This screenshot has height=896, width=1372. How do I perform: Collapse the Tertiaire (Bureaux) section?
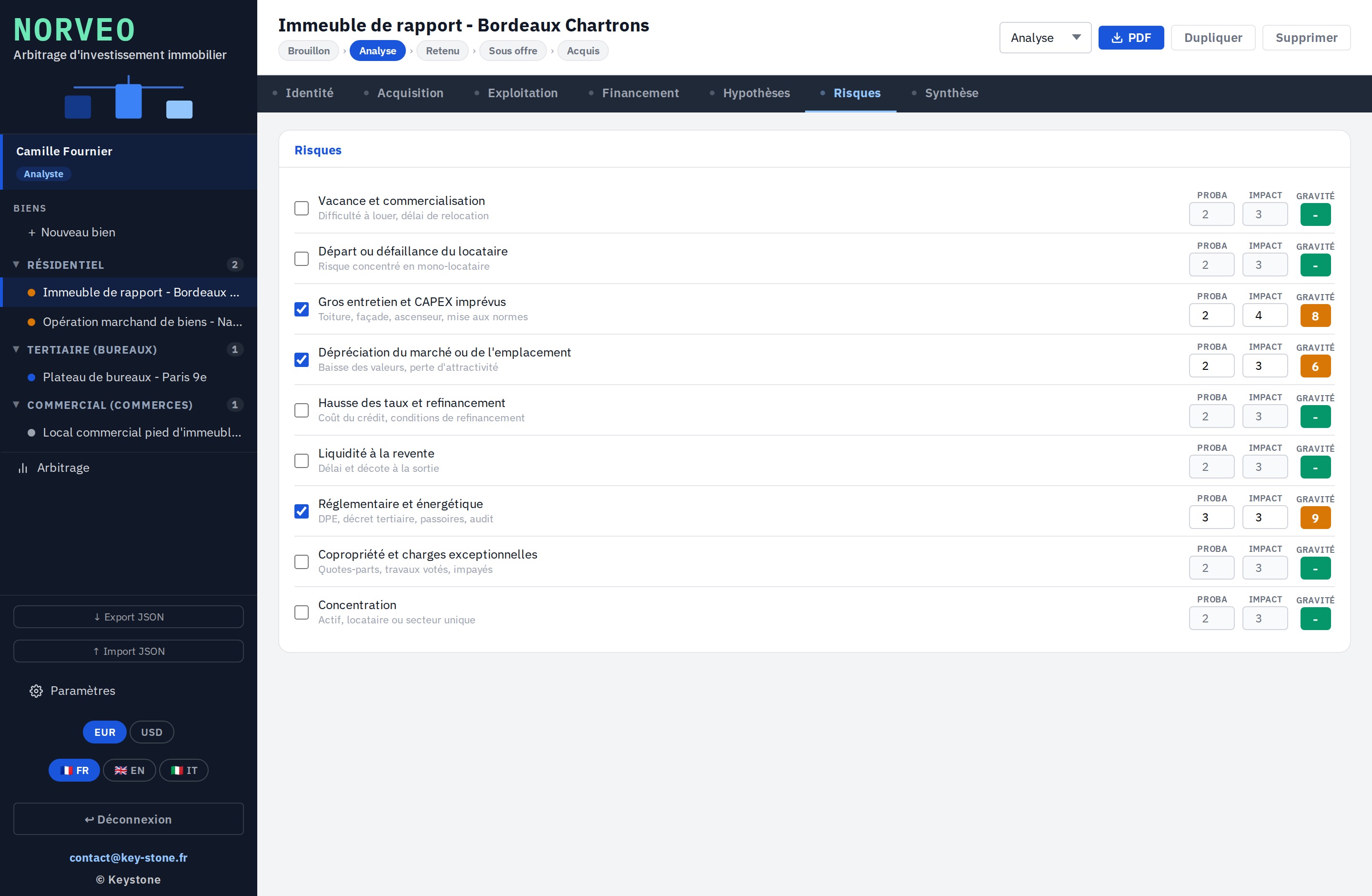coord(16,349)
